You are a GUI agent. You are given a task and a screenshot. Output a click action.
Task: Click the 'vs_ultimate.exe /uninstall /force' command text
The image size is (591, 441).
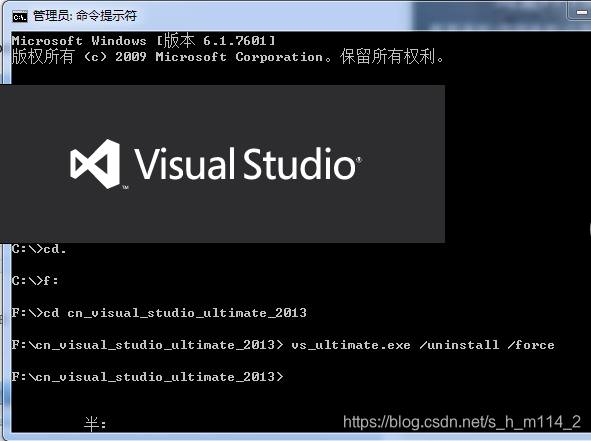click(x=423, y=345)
